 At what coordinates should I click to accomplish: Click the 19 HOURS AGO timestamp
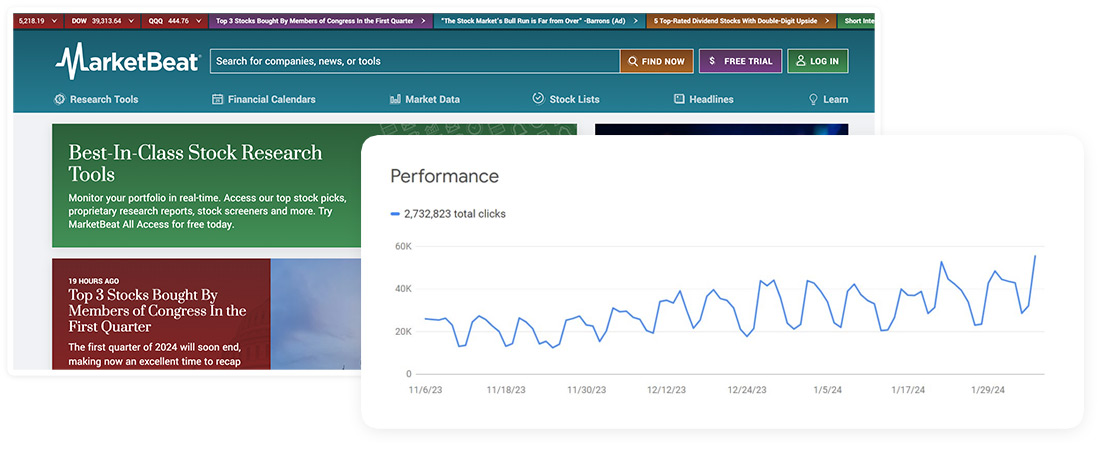coord(94,280)
